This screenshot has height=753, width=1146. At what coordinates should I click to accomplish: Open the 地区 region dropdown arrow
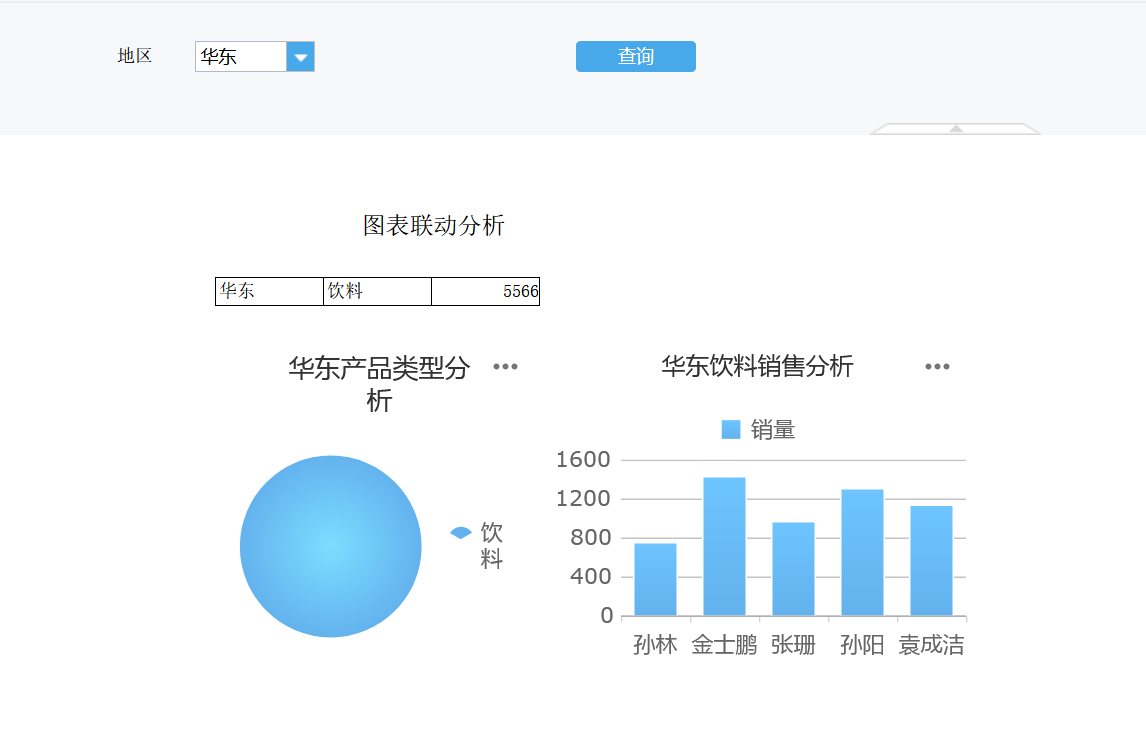tap(301, 57)
